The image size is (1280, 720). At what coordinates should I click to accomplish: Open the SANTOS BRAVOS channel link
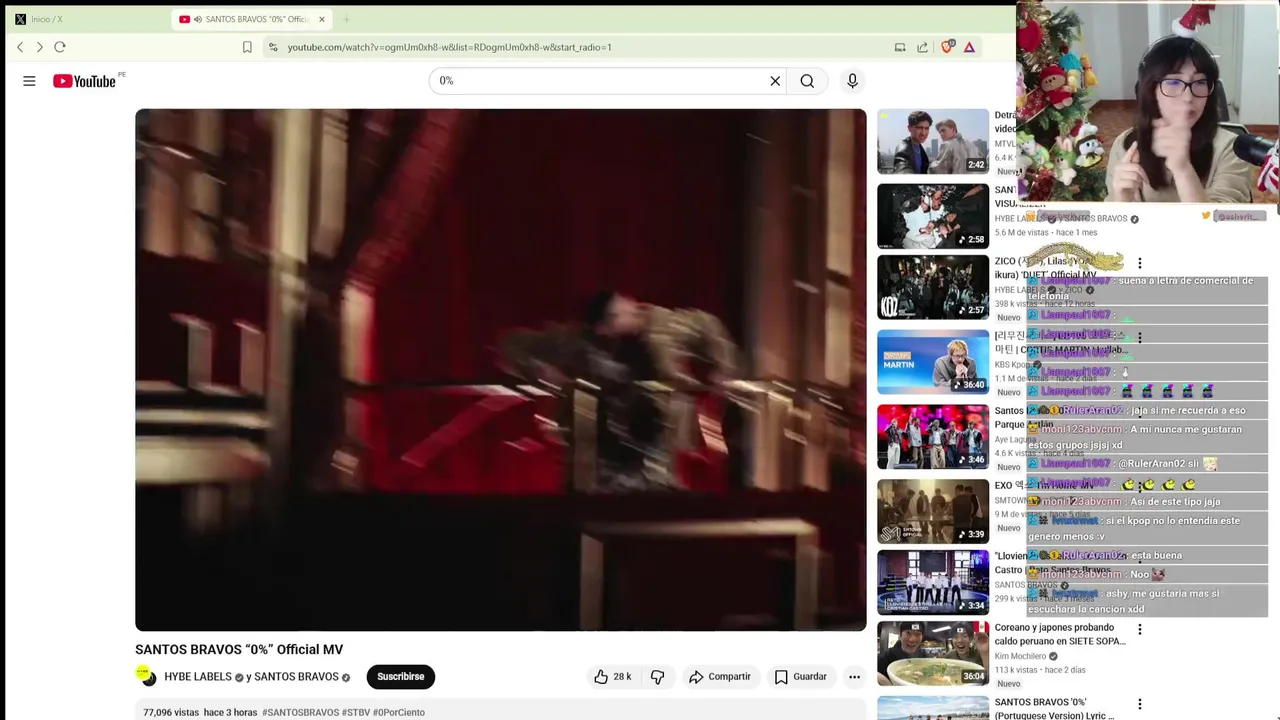296,677
